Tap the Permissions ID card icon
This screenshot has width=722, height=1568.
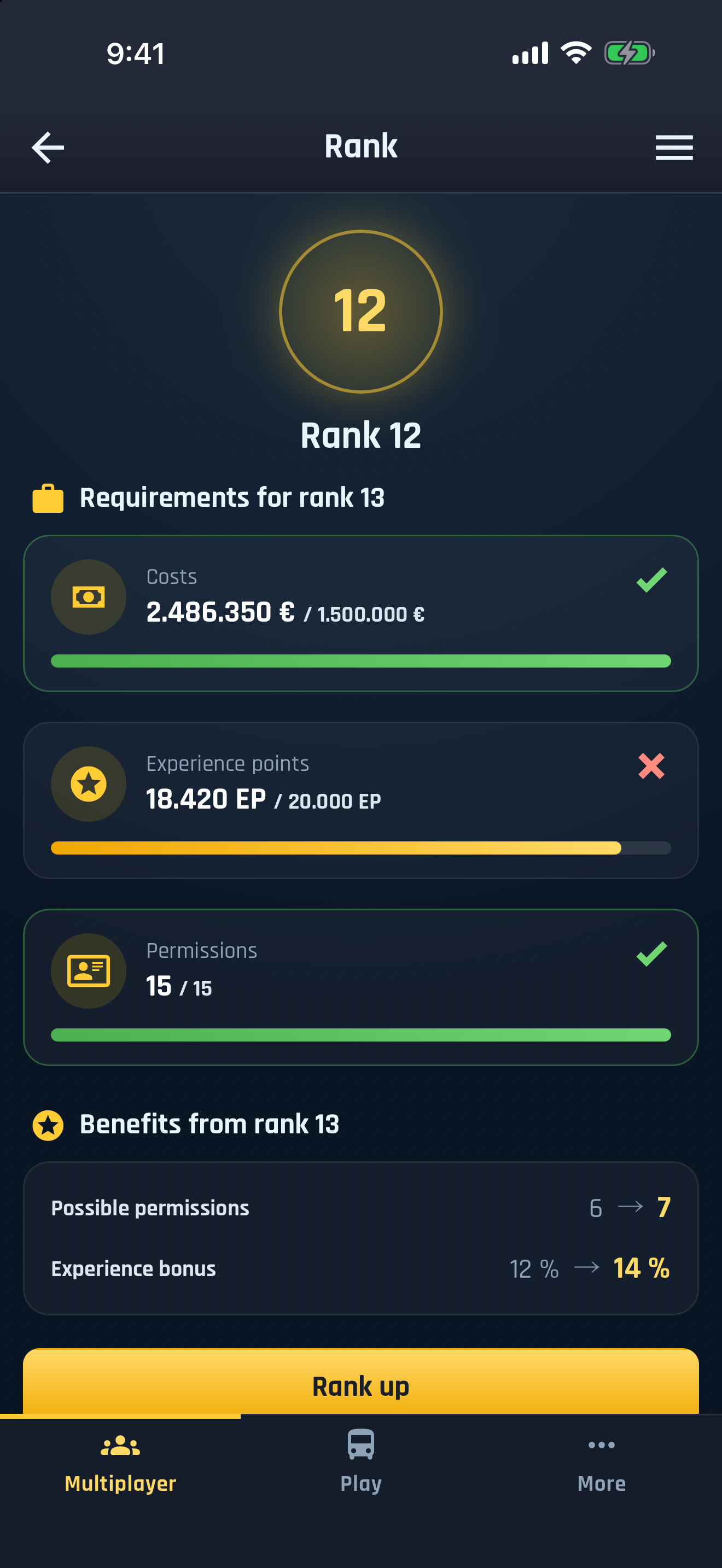pyautogui.click(x=88, y=970)
